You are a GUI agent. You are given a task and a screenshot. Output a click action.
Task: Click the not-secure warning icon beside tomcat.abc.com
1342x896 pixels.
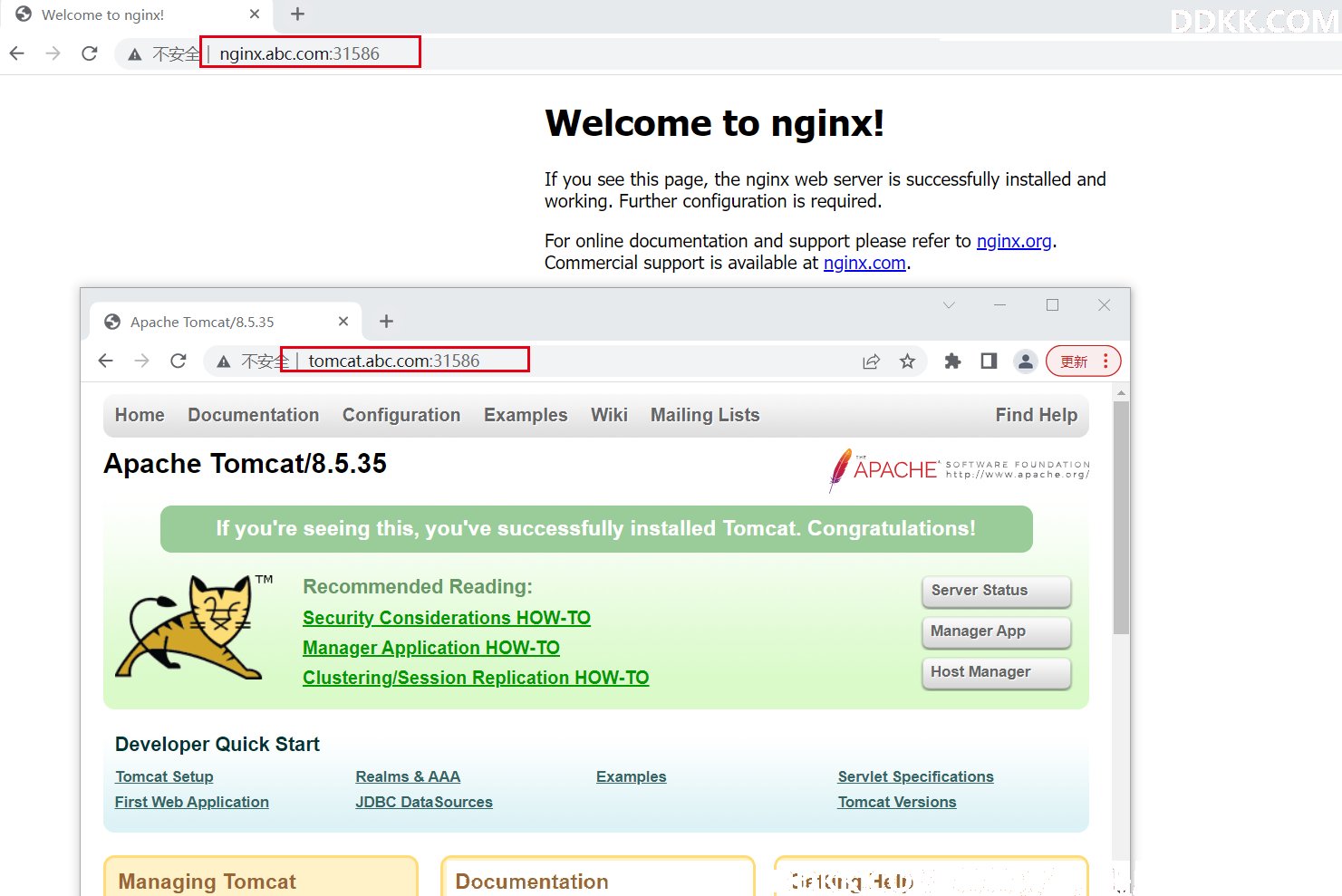(224, 361)
